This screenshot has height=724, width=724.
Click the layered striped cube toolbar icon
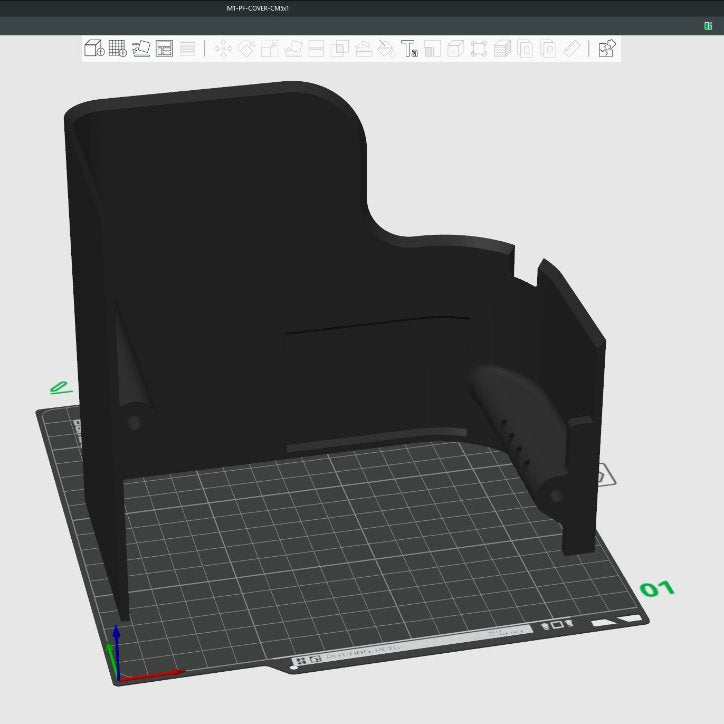point(502,48)
